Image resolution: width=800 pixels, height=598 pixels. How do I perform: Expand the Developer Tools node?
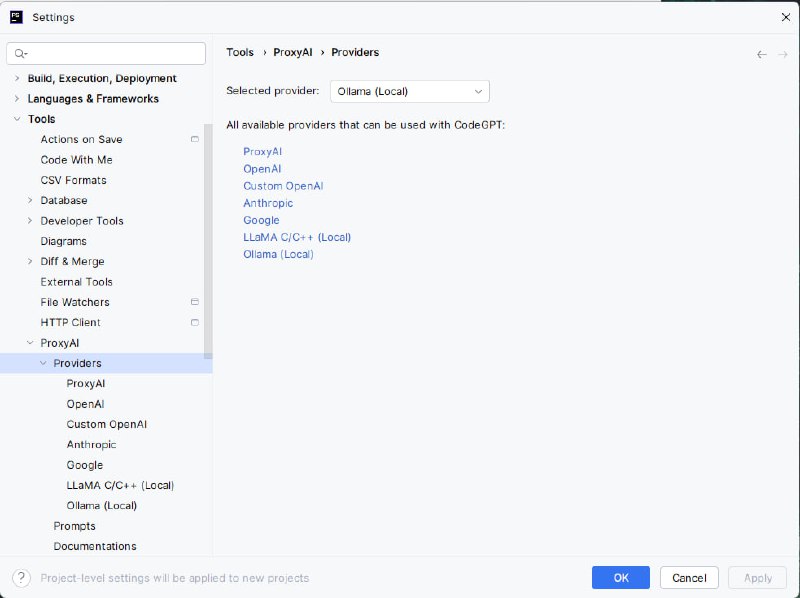30,220
